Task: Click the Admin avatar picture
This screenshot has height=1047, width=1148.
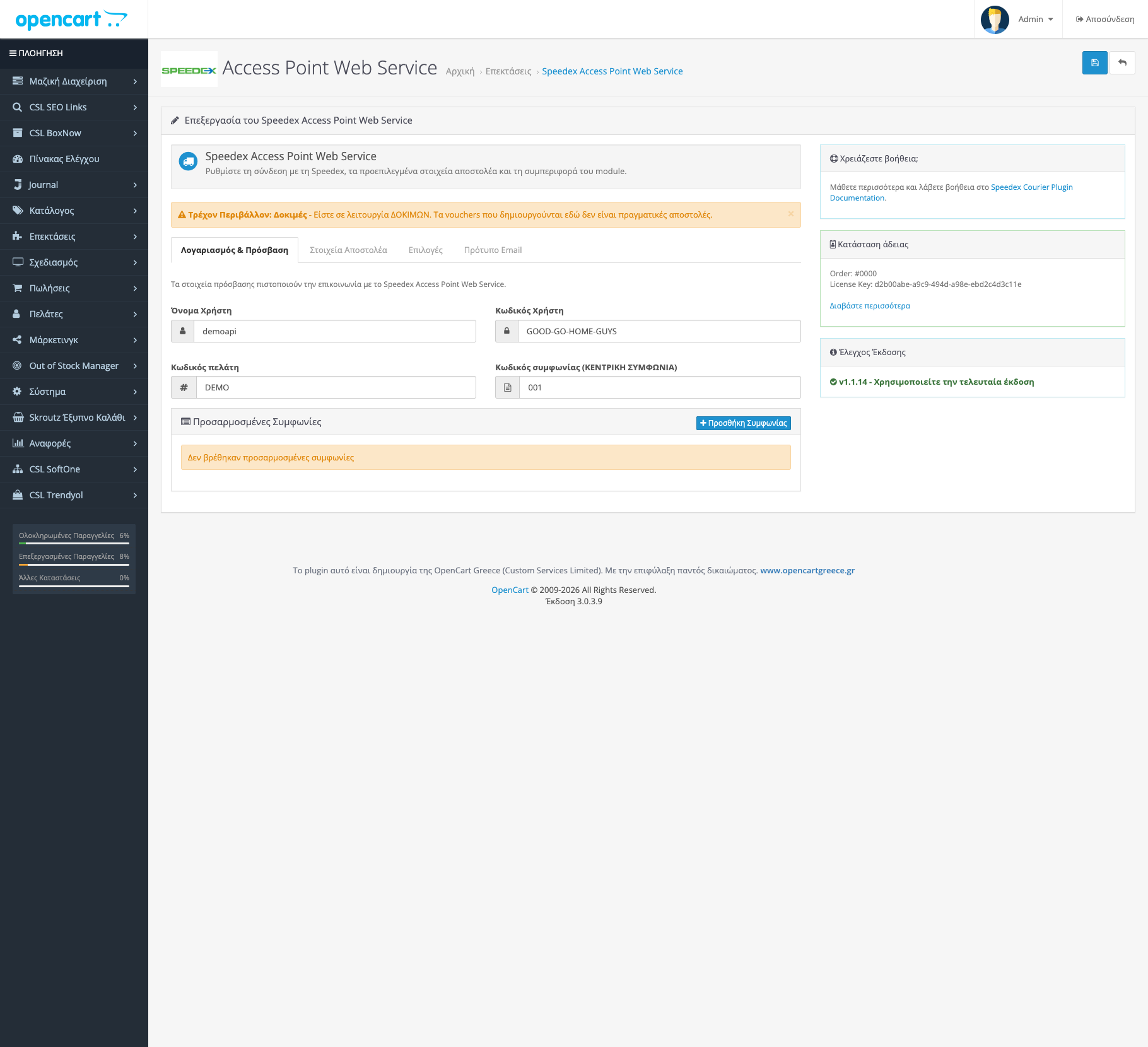Action: tap(995, 20)
